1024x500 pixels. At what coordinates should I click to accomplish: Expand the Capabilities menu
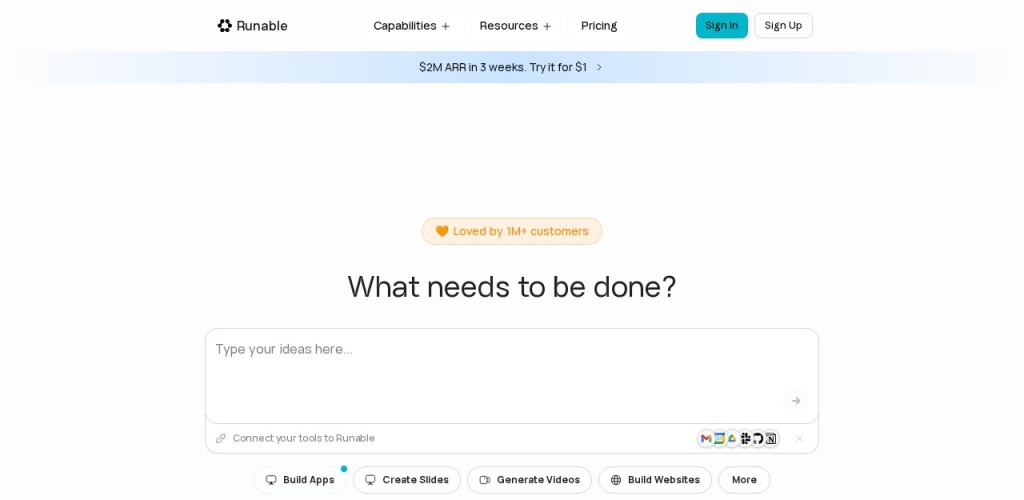411,25
